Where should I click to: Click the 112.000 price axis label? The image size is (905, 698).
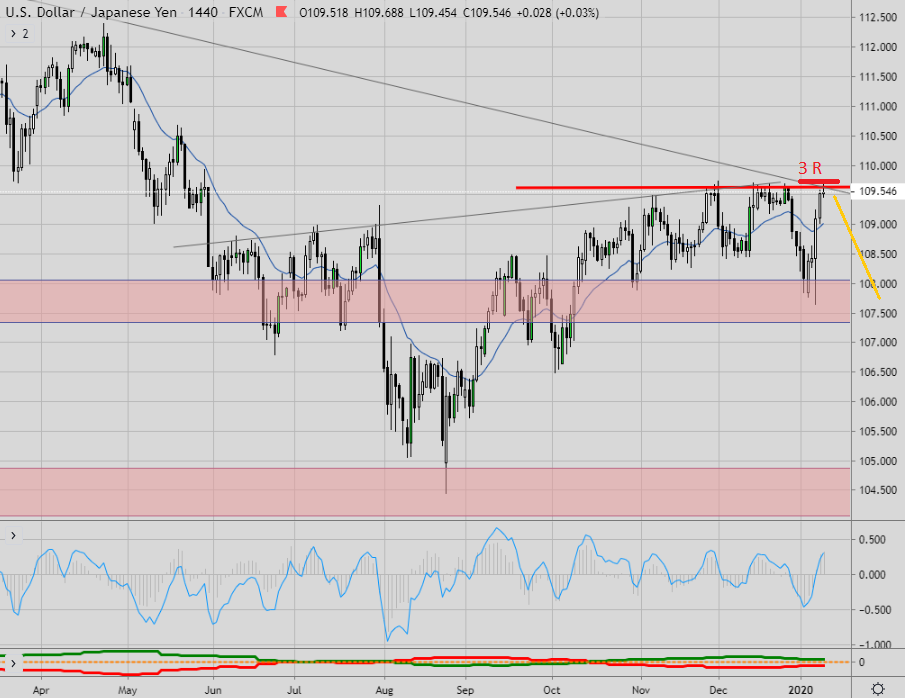point(878,47)
